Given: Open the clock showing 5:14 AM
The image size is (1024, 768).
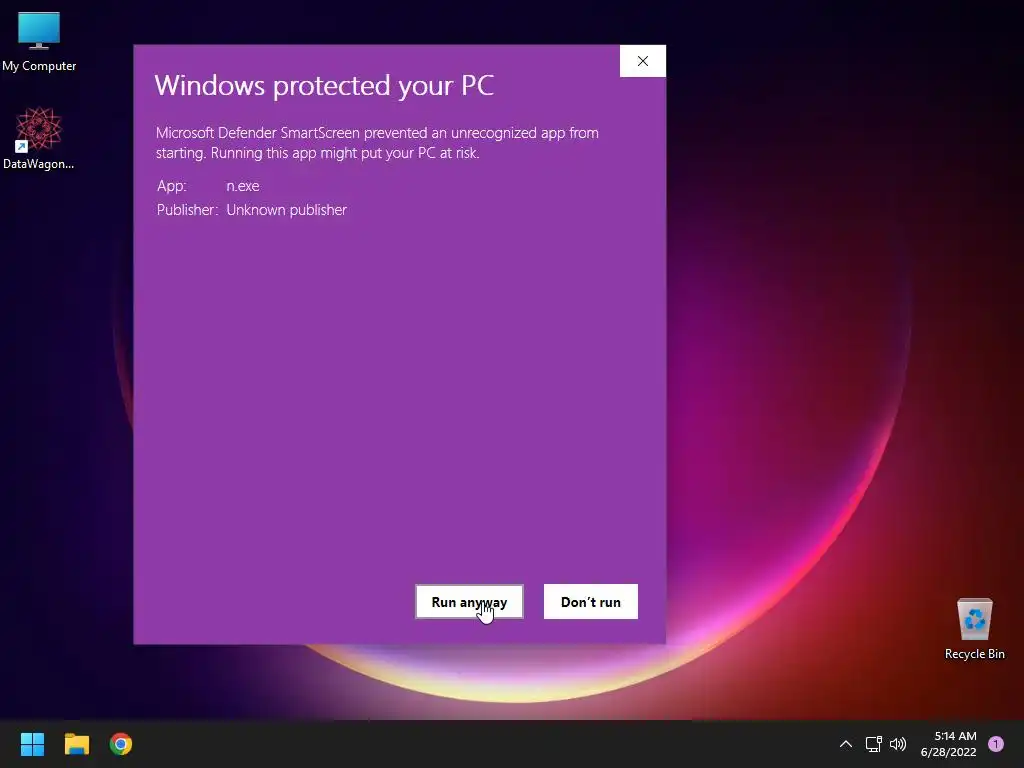Looking at the screenshot, I should click(x=948, y=744).
